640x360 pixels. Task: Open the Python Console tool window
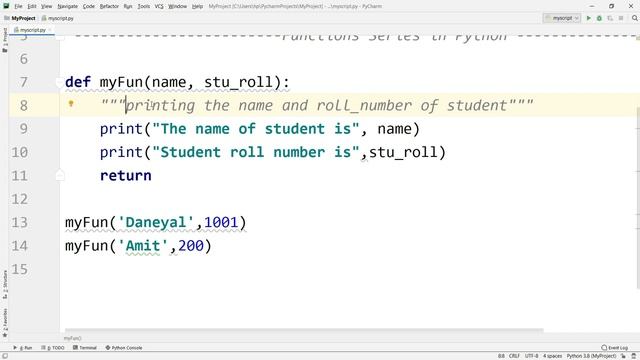click(124, 348)
